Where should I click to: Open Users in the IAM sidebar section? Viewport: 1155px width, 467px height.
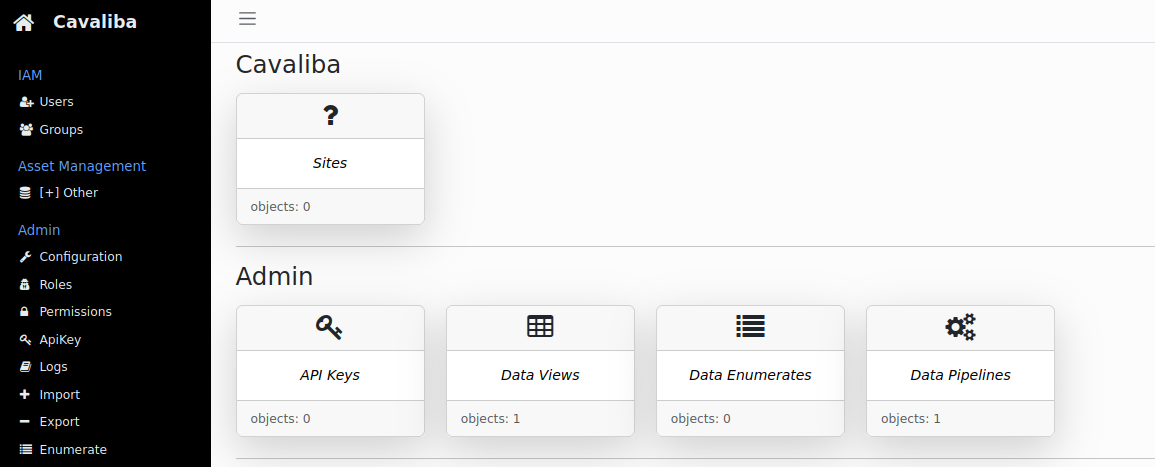(x=56, y=102)
